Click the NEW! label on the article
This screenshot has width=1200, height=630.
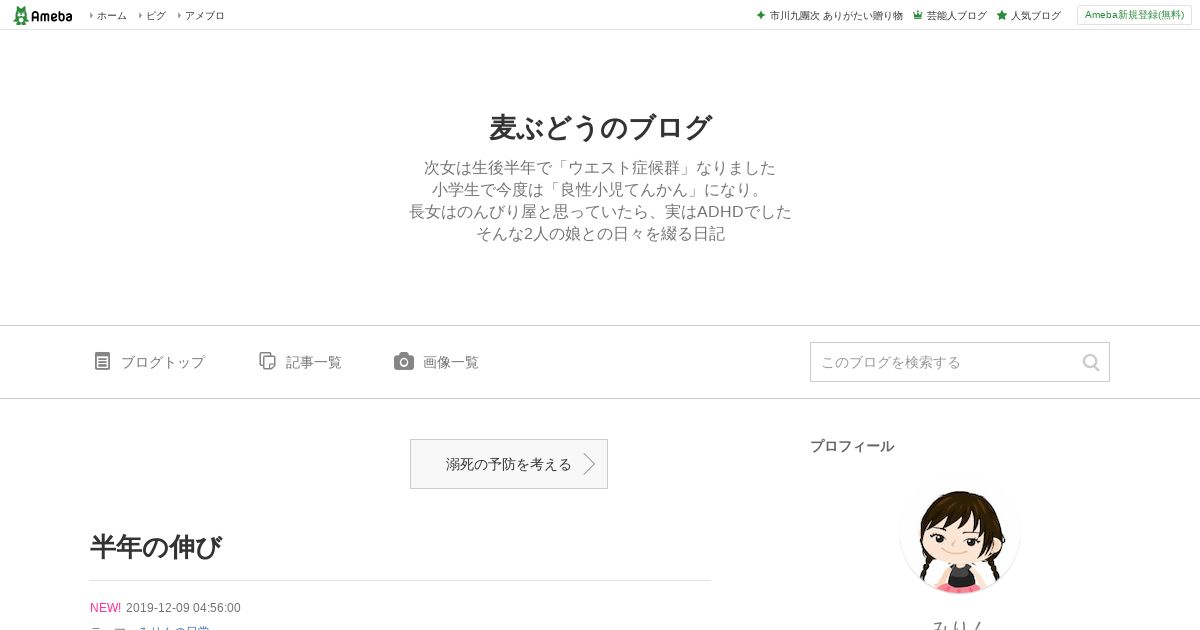pyautogui.click(x=105, y=608)
